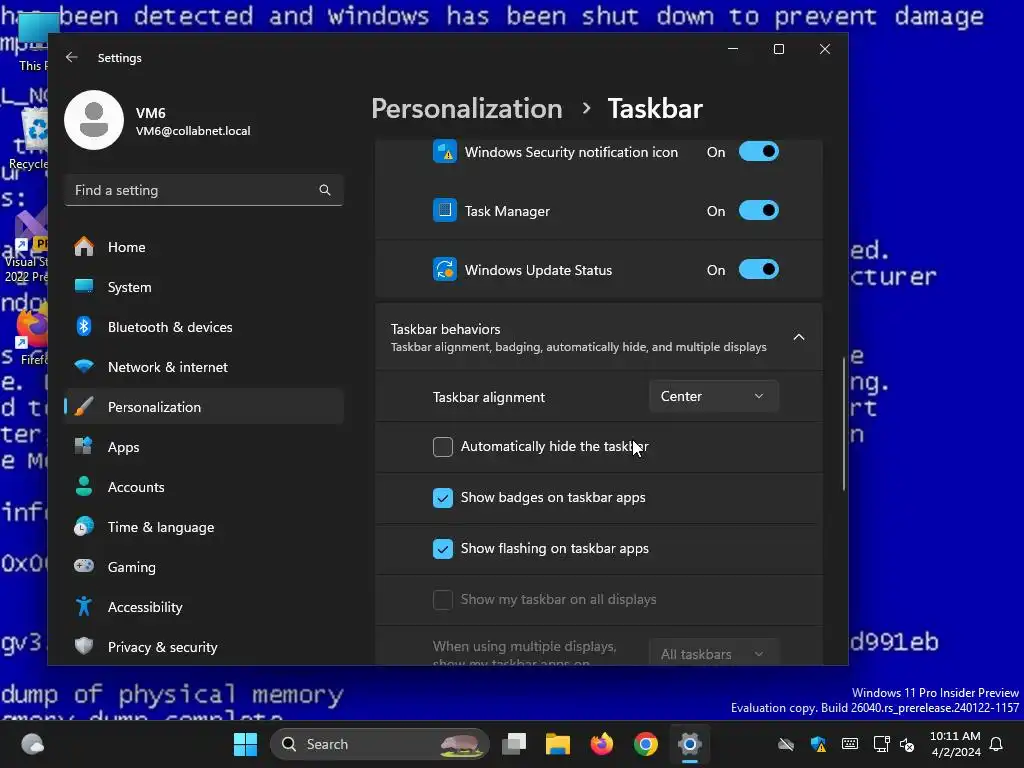Open the touch keyboard tray icon
The width and height of the screenshot is (1024, 768).
click(x=850, y=744)
